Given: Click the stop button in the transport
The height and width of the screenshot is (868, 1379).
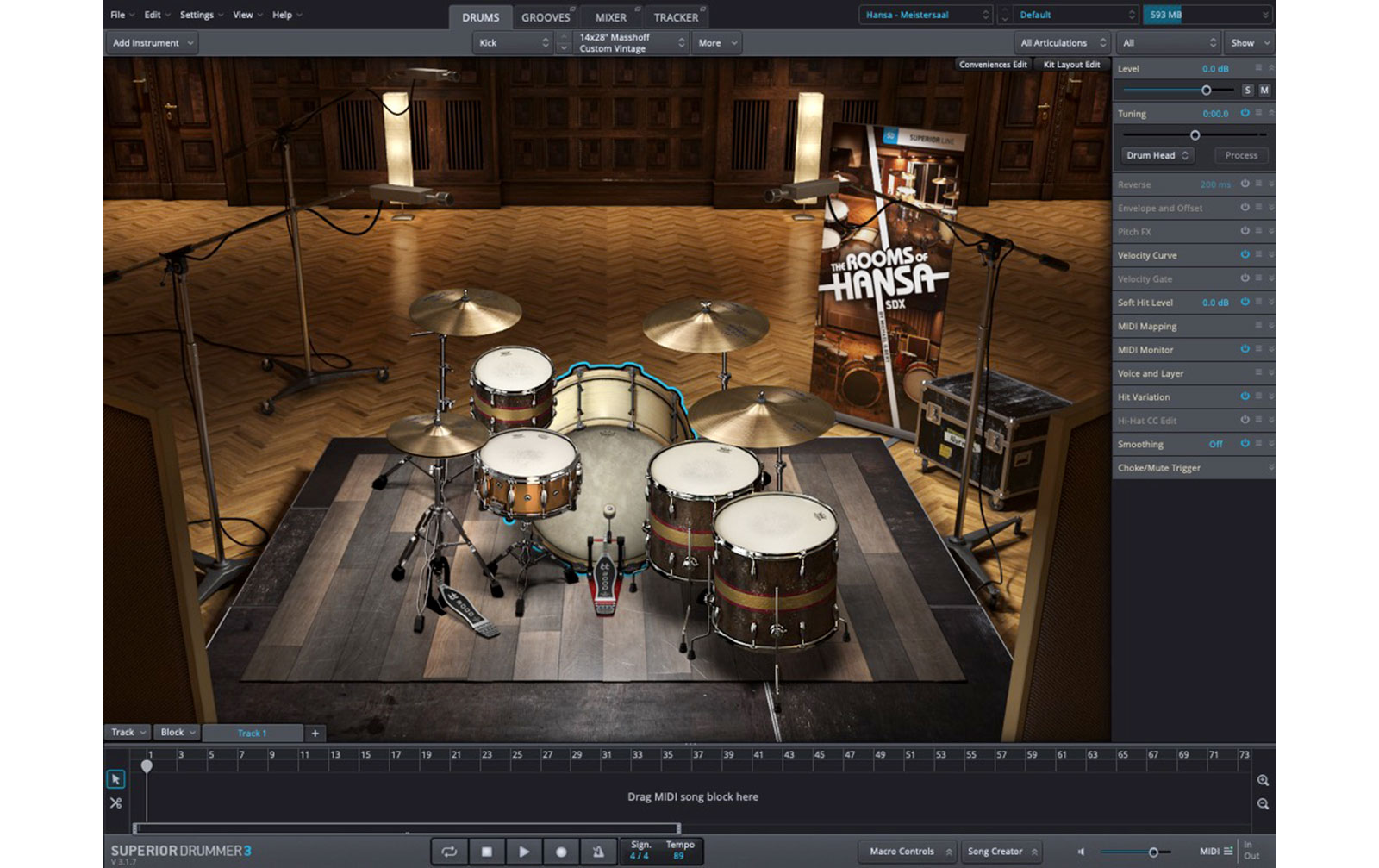Looking at the screenshot, I should (486, 852).
